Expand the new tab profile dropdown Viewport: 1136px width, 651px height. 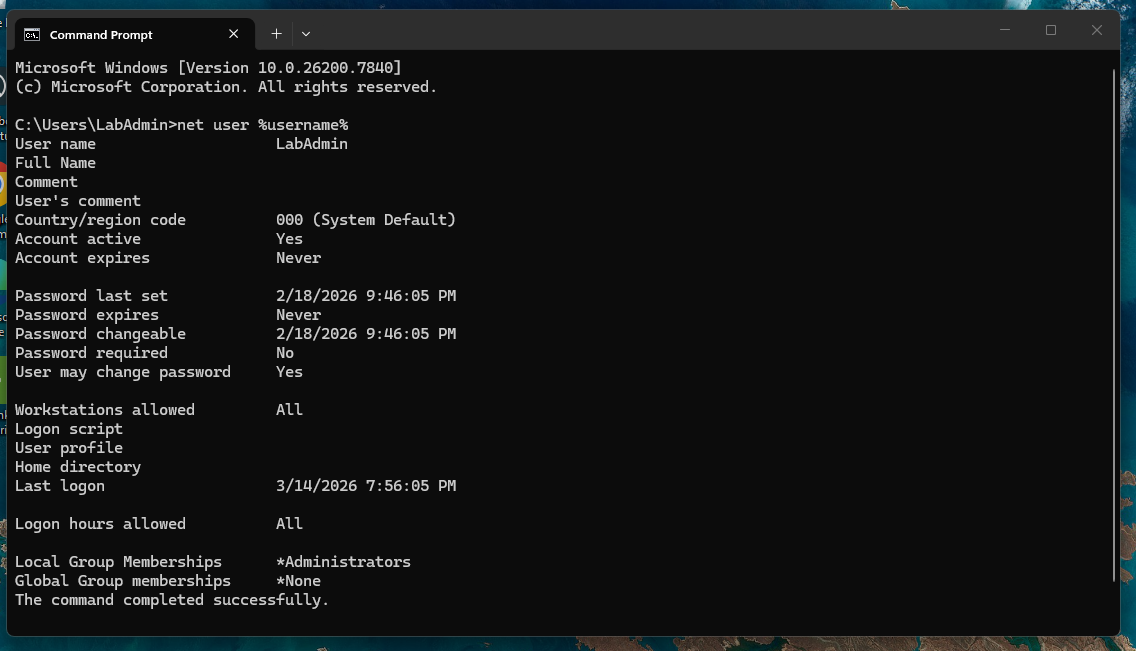[306, 34]
